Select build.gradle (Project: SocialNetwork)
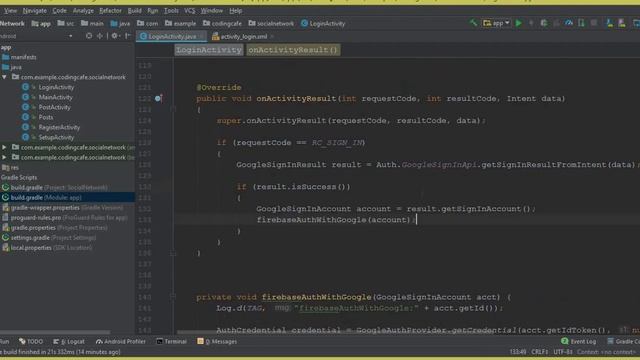 point(55,187)
